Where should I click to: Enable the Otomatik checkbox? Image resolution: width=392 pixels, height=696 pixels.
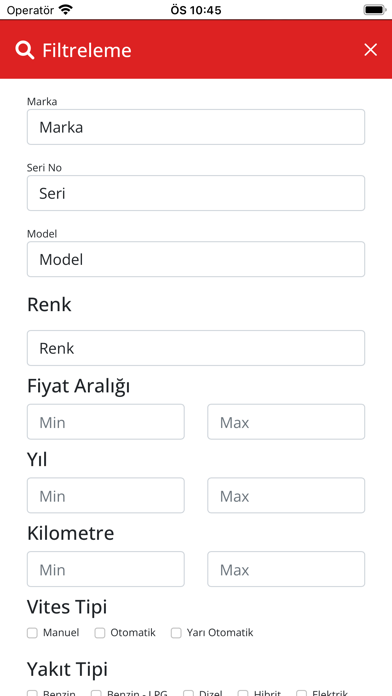click(x=100, y=633)
